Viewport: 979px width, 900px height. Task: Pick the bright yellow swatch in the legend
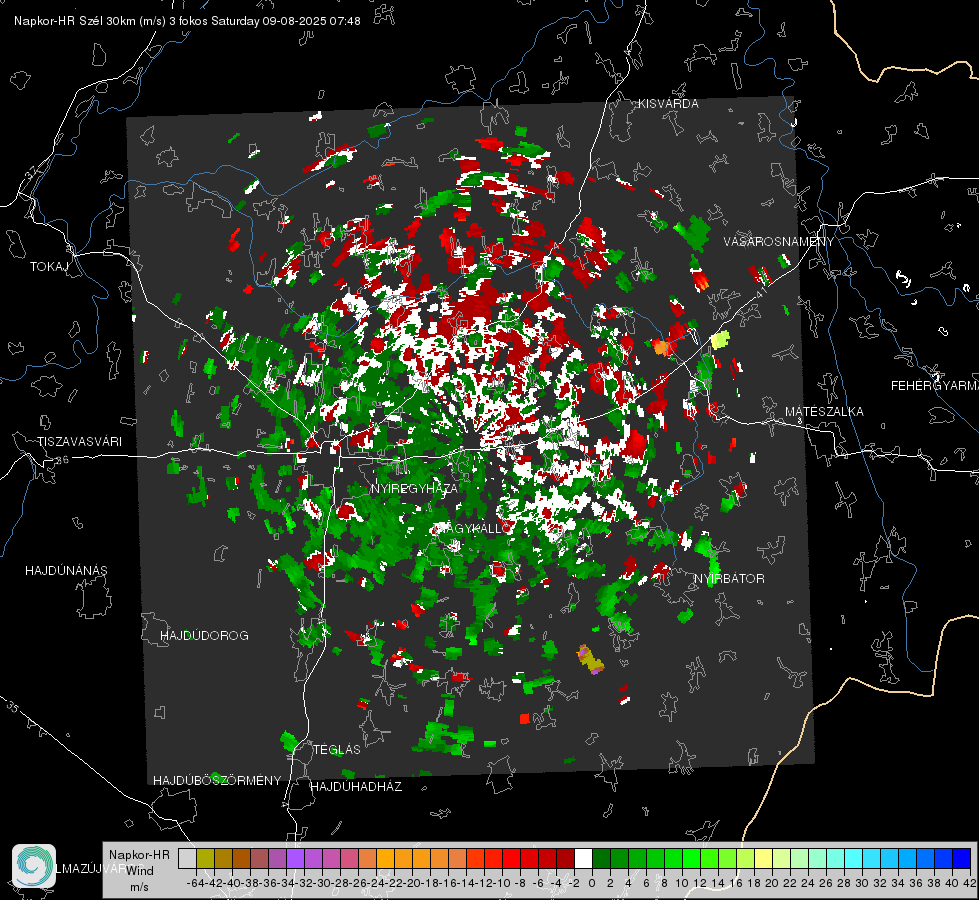(764, 858)
